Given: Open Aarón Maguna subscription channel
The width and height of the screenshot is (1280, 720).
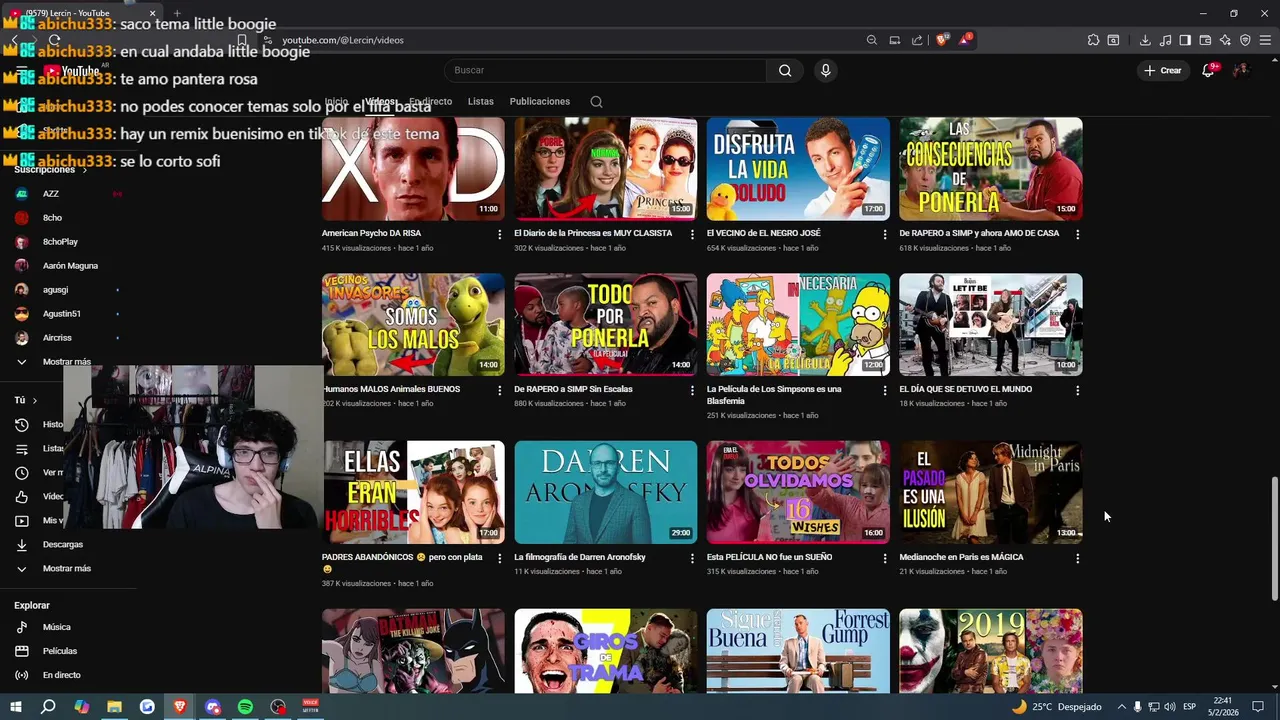Looking at the screenshot, I should pyautogui.click(x=70, y=266).
